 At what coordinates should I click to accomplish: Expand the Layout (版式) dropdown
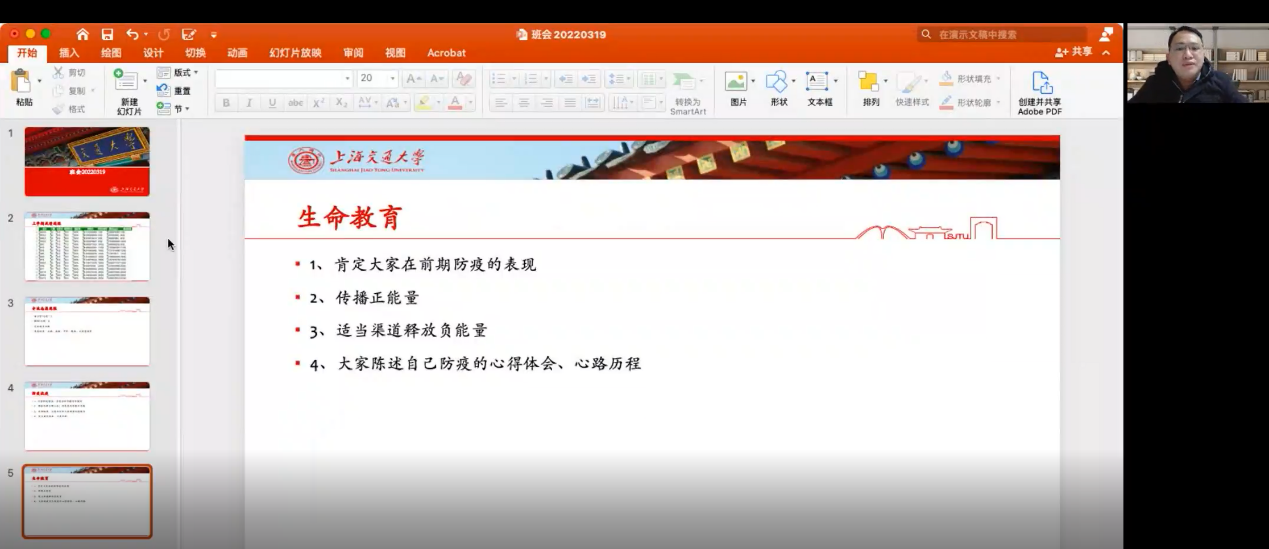tap(185, 73)
